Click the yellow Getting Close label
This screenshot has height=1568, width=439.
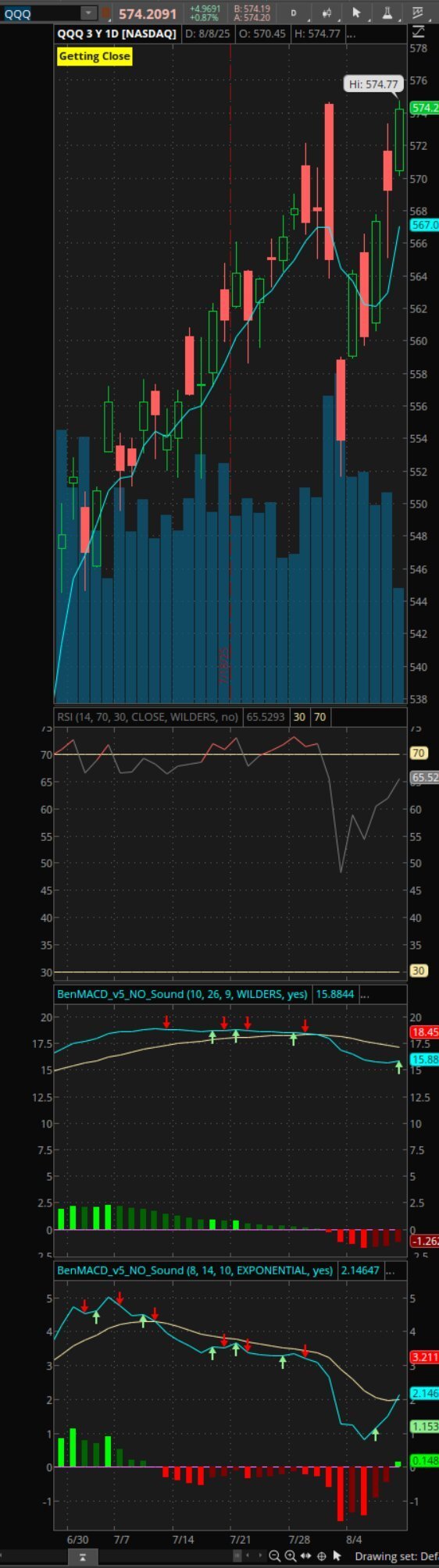(x=95, y=56)
